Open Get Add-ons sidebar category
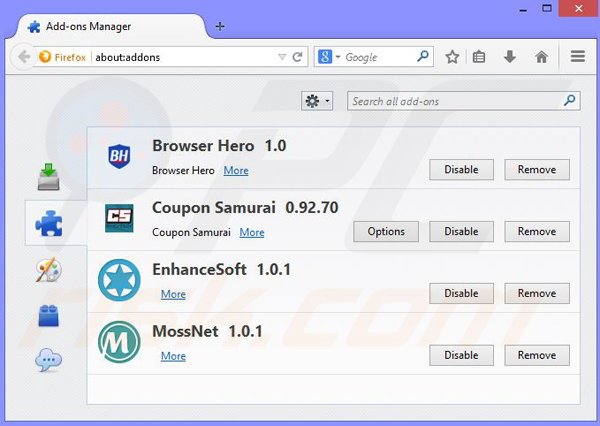The width and height of the screenshot is (600, 426). coord(49,176)
